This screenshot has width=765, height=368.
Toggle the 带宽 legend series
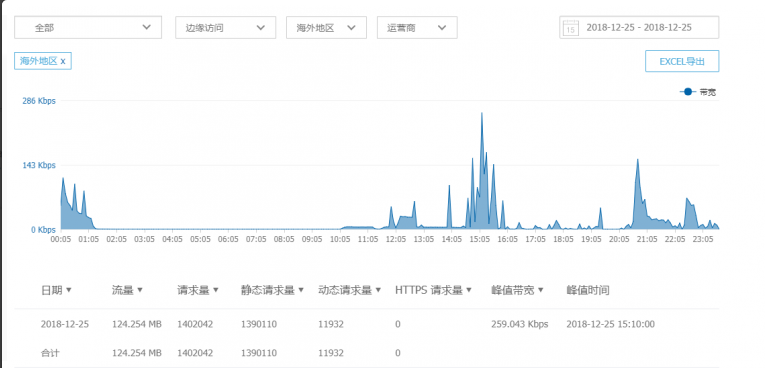click(x=698, y=92)
